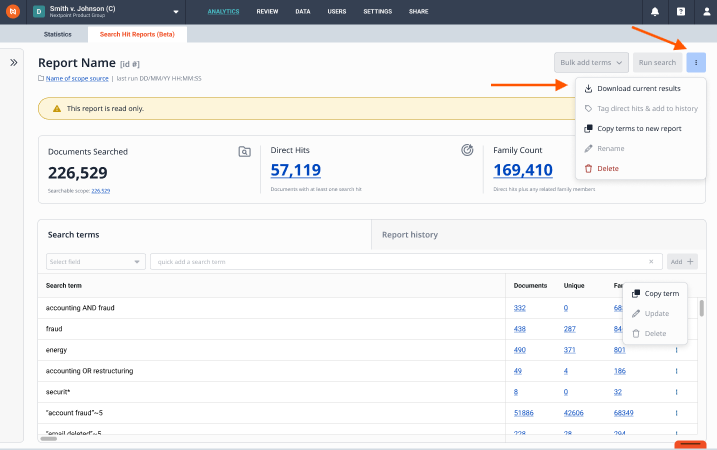
Task: Click the green D case badge
Action: (x=39, y=12)
